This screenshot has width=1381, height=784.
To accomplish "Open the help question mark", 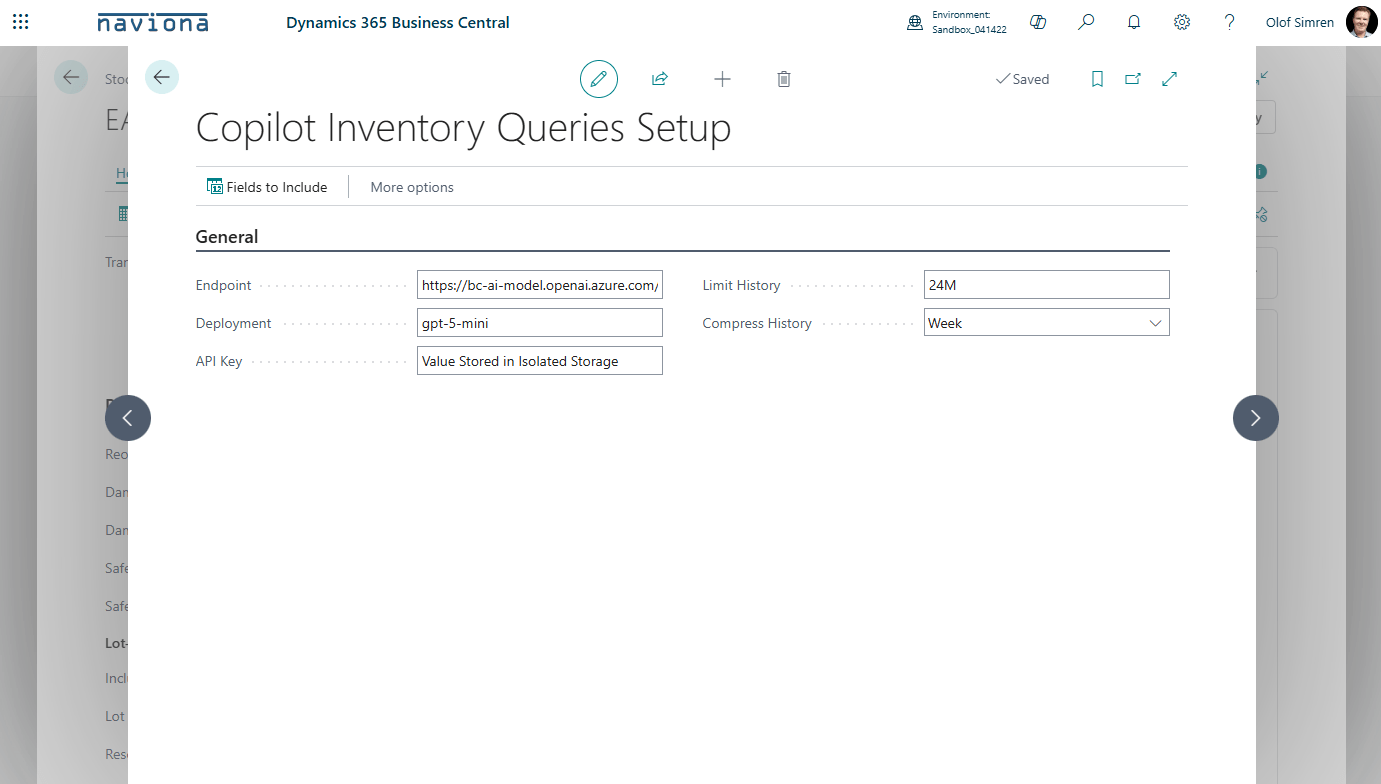I will pyautogui.click(x=1230, y=22).
